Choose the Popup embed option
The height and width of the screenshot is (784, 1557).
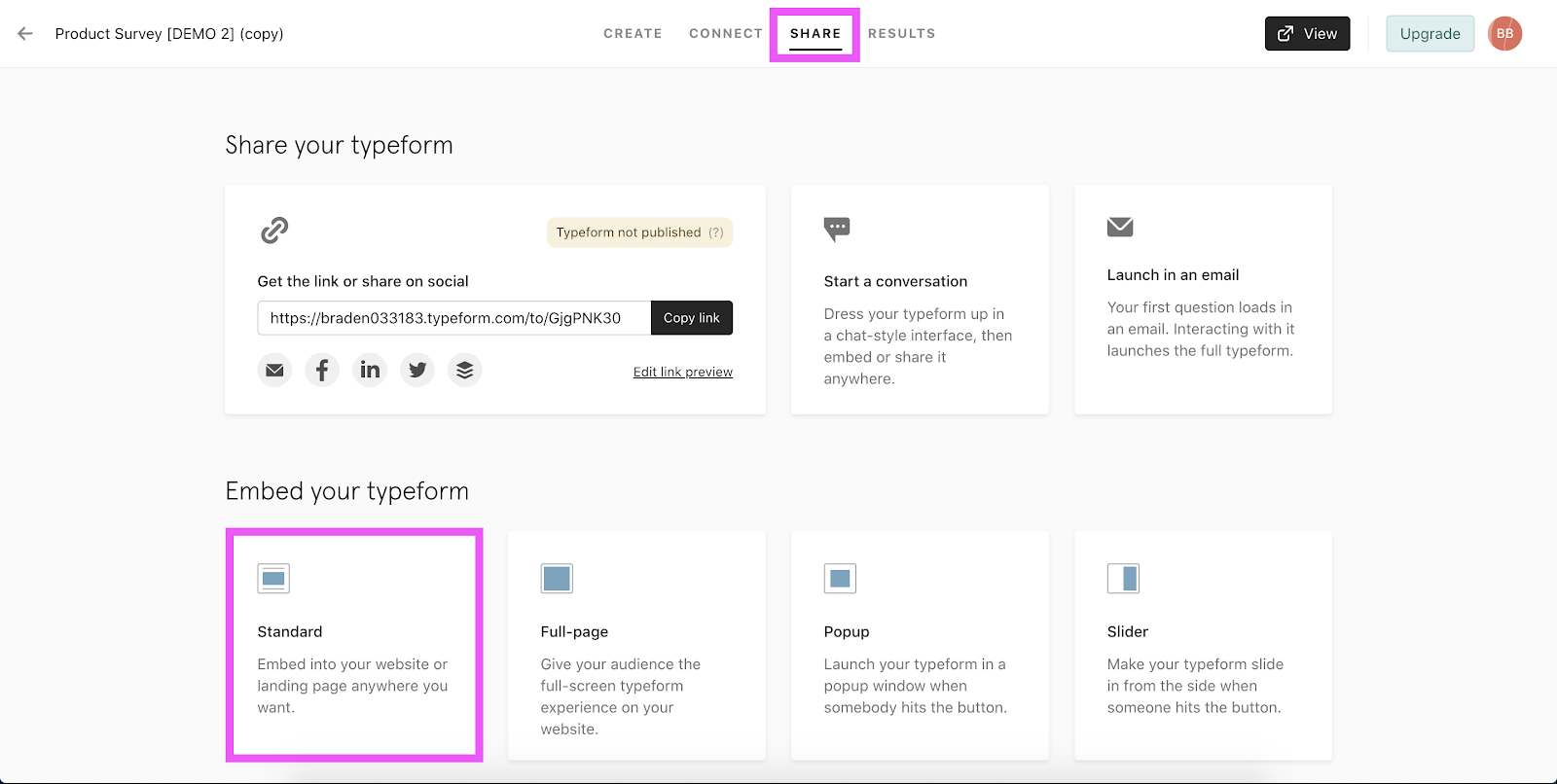920,645
